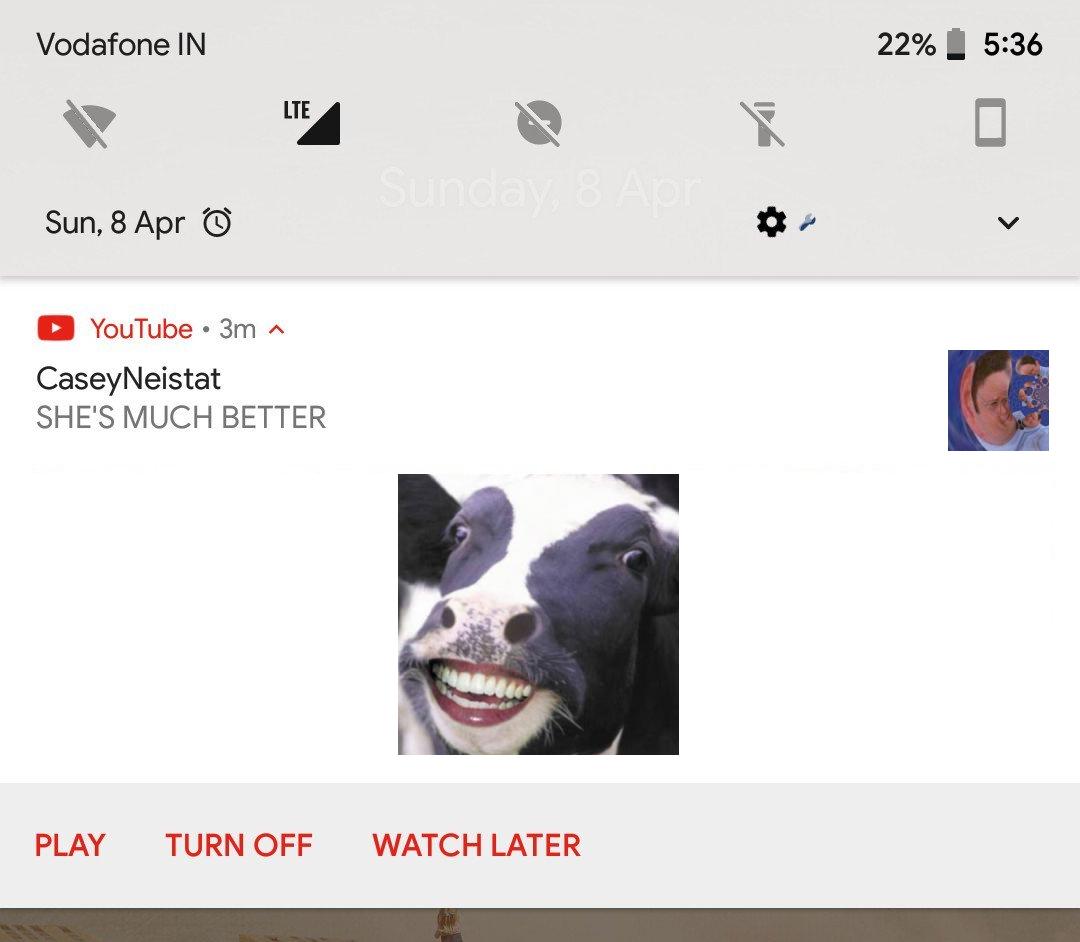Tap the alarm clock icon
Image resolution: width=1080 pixels, height=942 pixels.
pyautogui.click(x=217, y=222)
